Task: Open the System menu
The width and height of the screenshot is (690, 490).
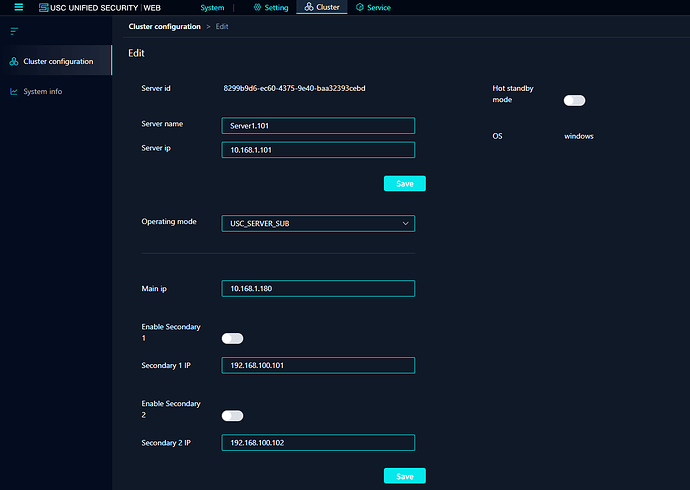Action: [212, 7]
